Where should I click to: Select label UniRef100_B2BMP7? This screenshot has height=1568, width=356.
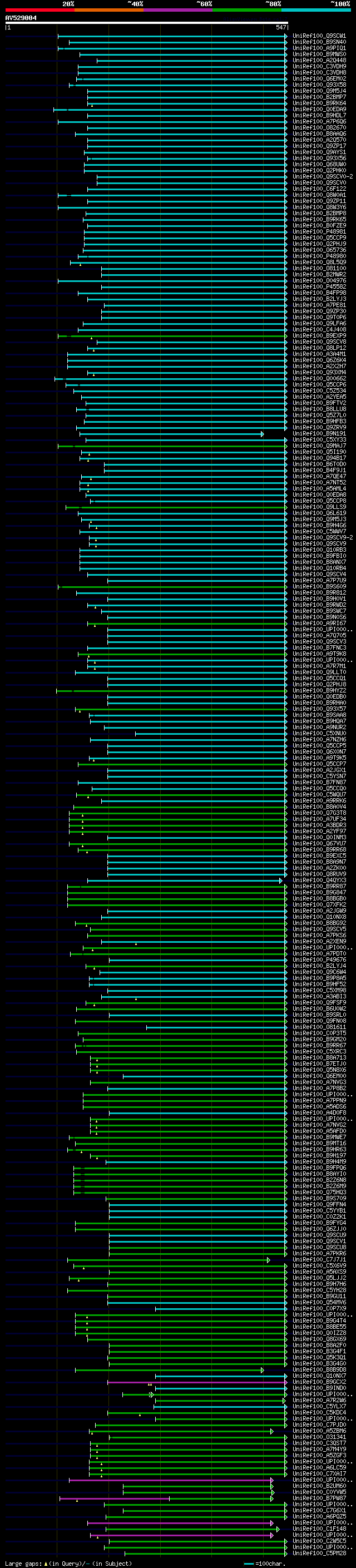(x=319, y=97)
